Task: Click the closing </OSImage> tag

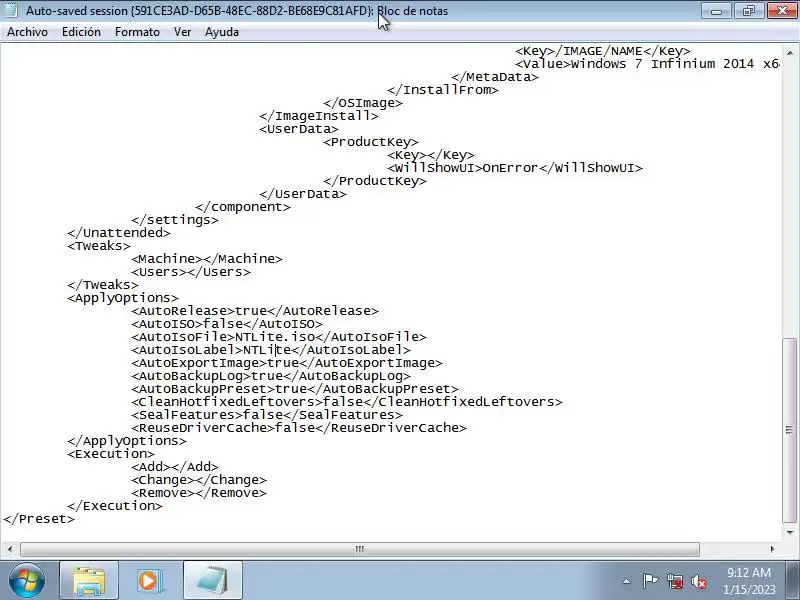Action: coord(362,103)
